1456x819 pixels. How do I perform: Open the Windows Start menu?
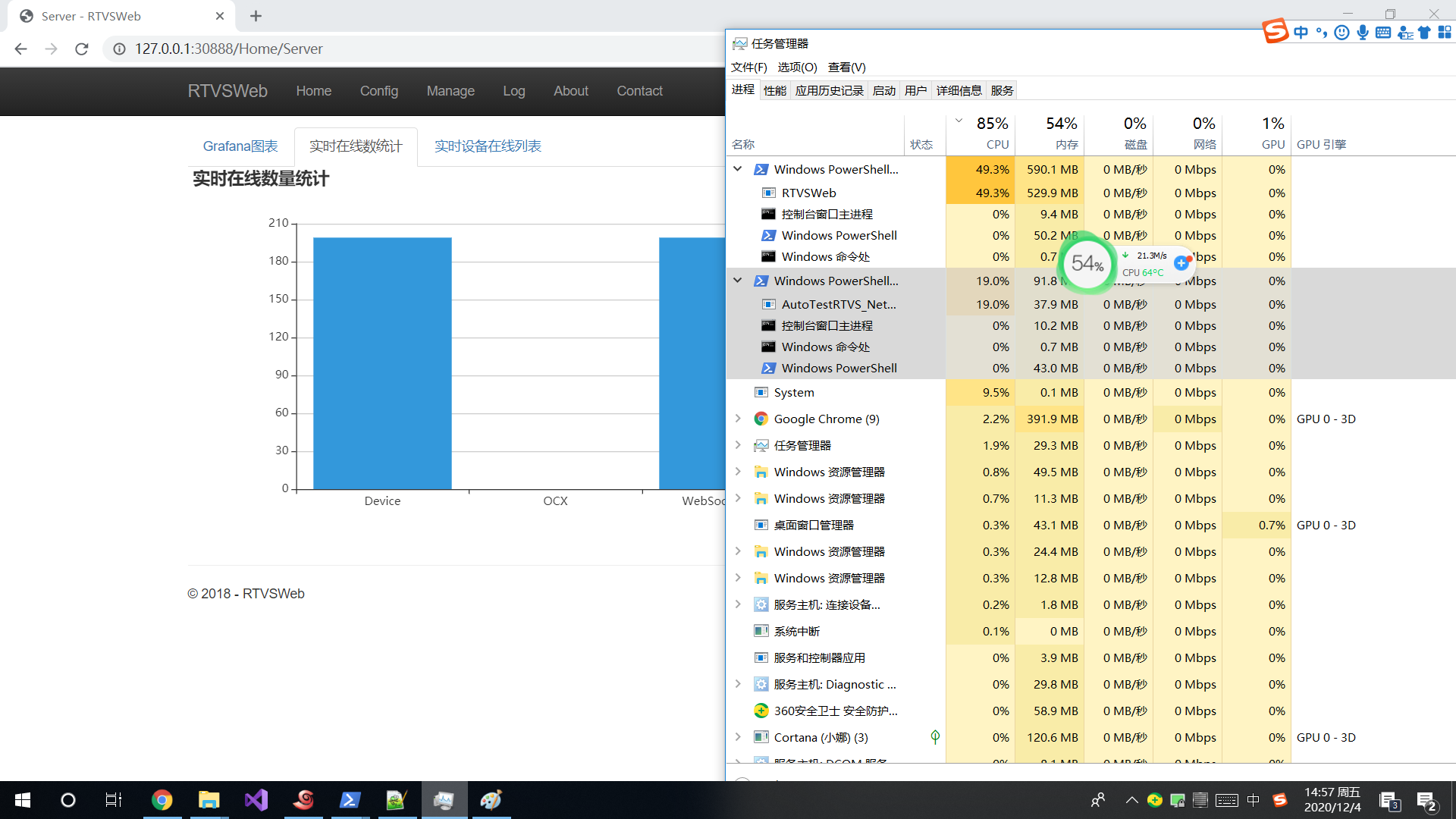click(x=23, y=800)
